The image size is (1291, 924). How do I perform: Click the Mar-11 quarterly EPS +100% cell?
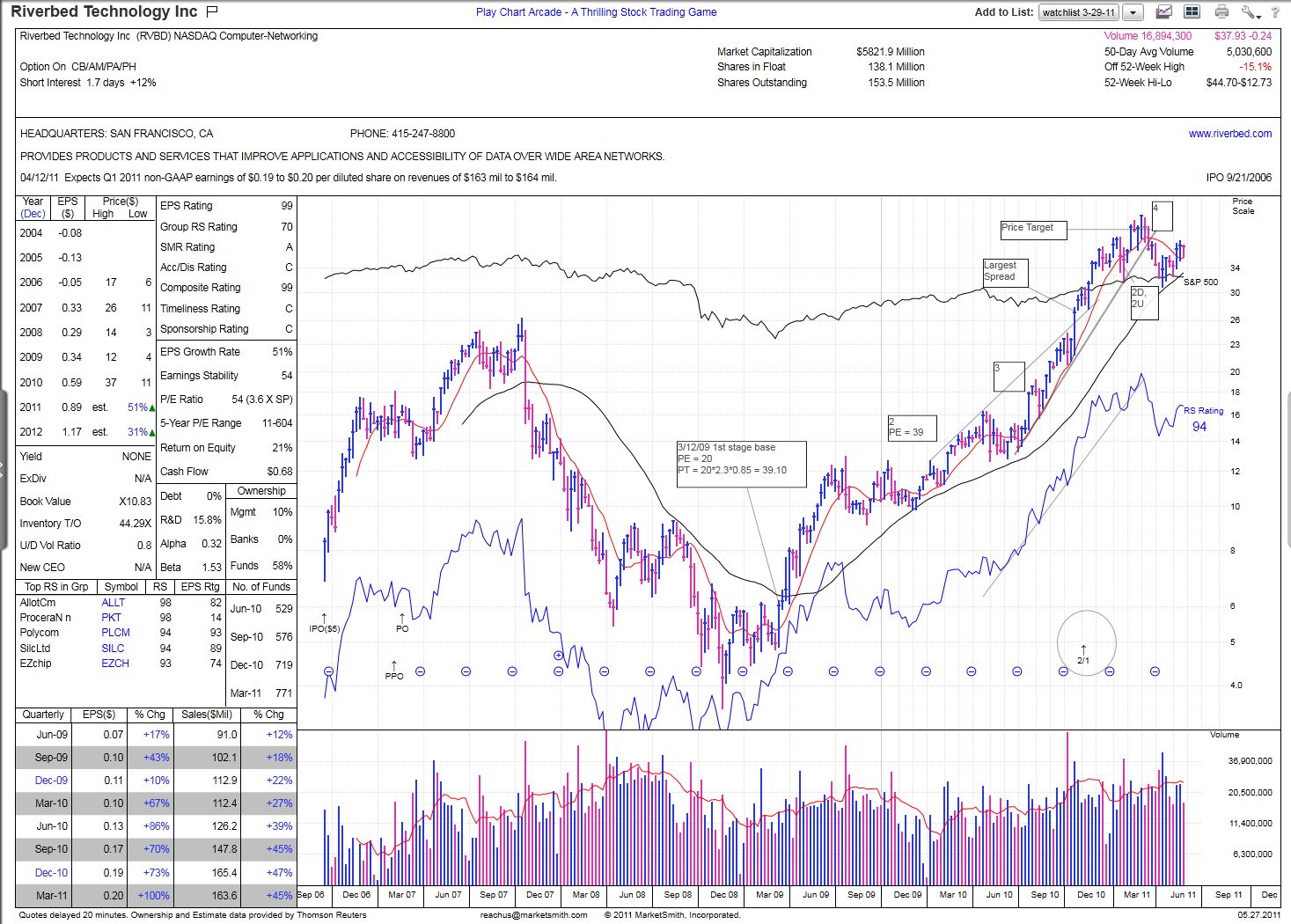[151, 896]
